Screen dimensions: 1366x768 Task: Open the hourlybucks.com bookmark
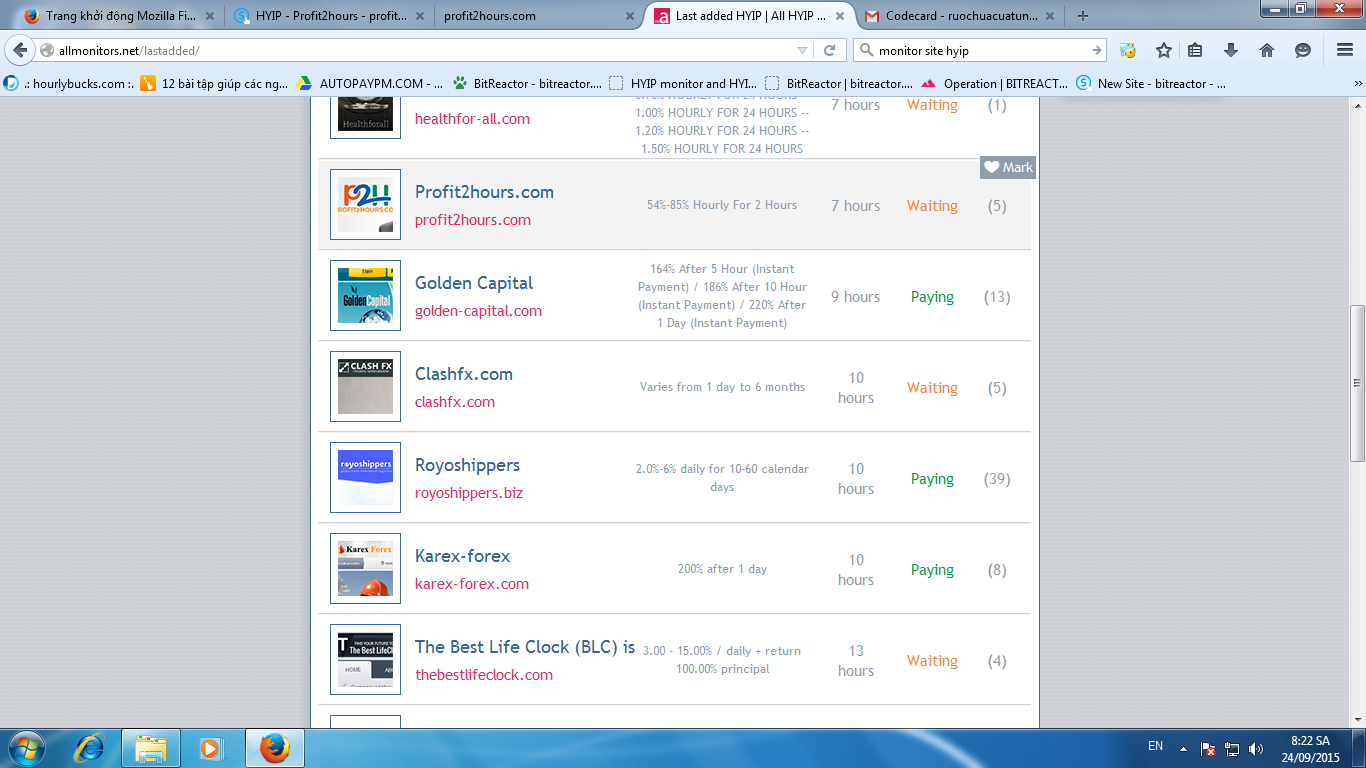(68, 84)
